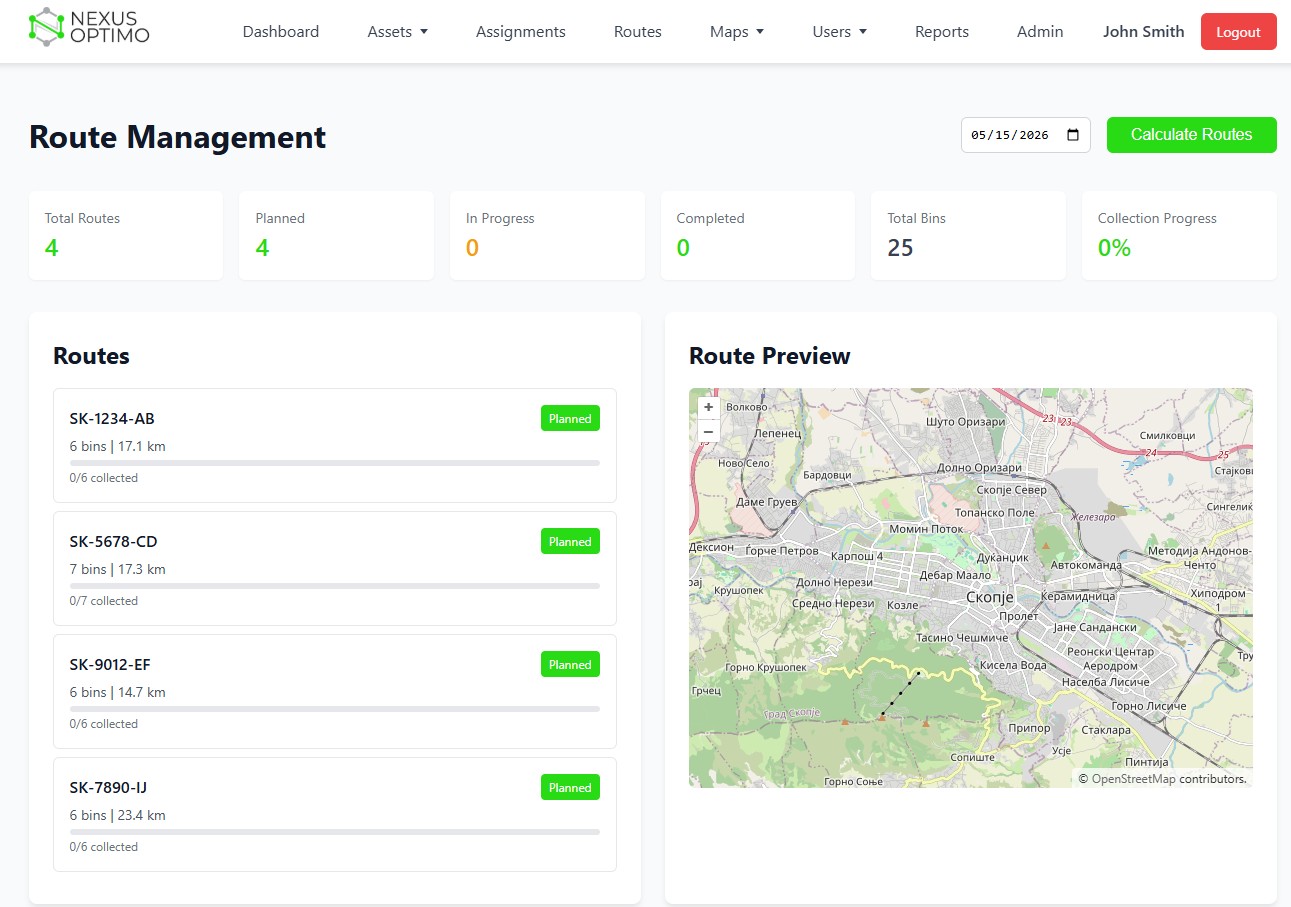Click the Total Routes stat card

coord(126,236)
